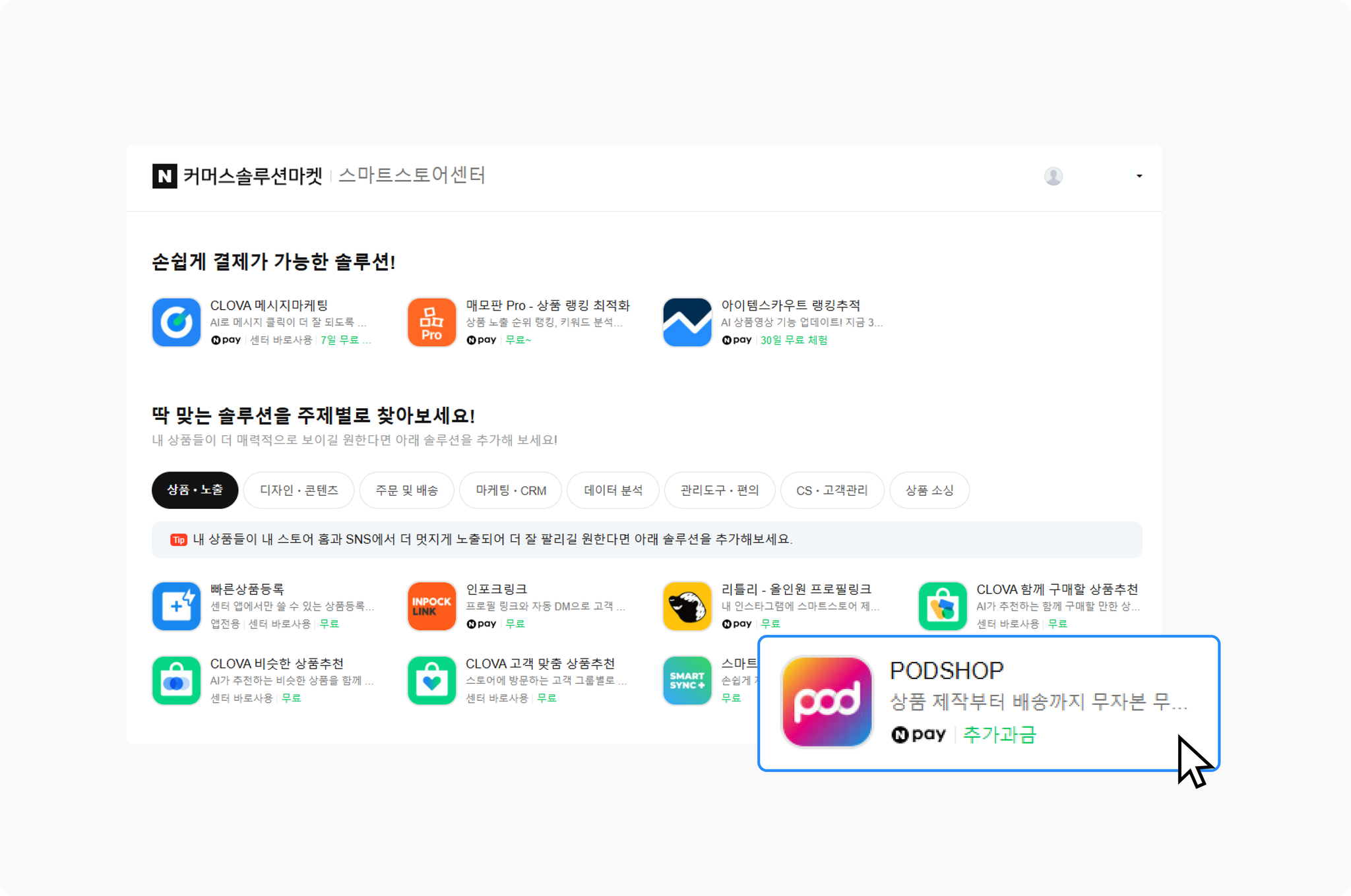Open 인포크링크 INPOCK LINK icon
The image size is (1351, 896).
click(431, 606)
